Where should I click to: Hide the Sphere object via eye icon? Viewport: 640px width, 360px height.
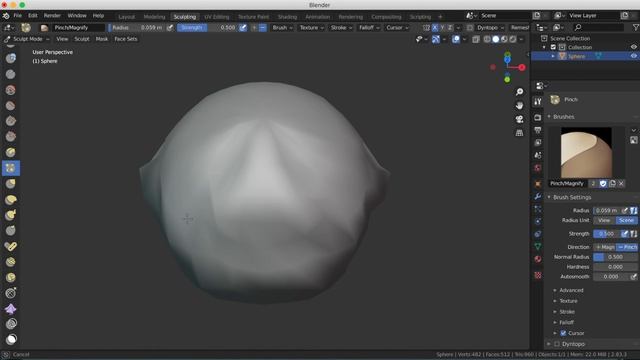click(633, 56)
